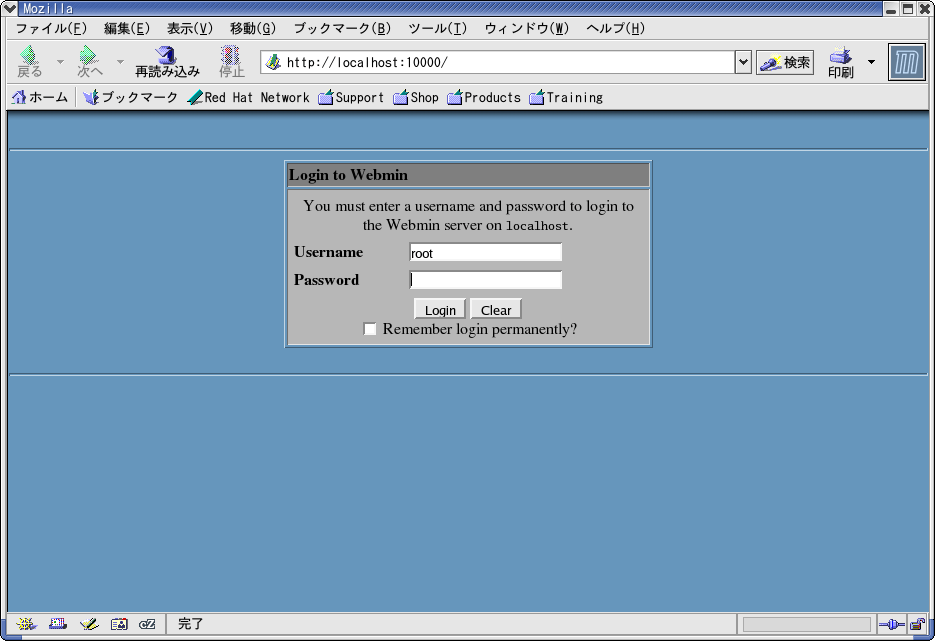Image resolution: width=935 pixels, height=641 pixels.
Task: Click the Login to Webmin heading
Action: (348, 175)
